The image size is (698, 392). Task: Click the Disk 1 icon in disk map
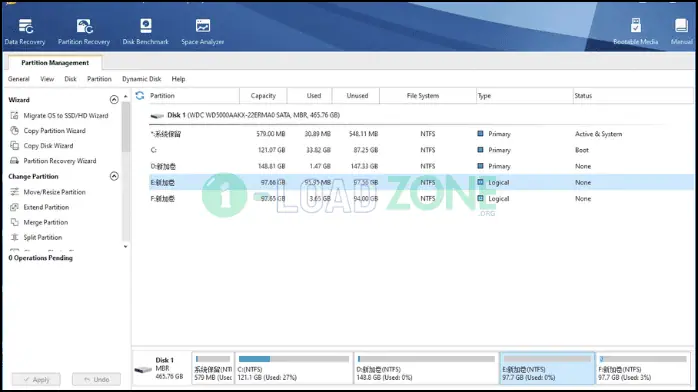(x=143, y=370)
